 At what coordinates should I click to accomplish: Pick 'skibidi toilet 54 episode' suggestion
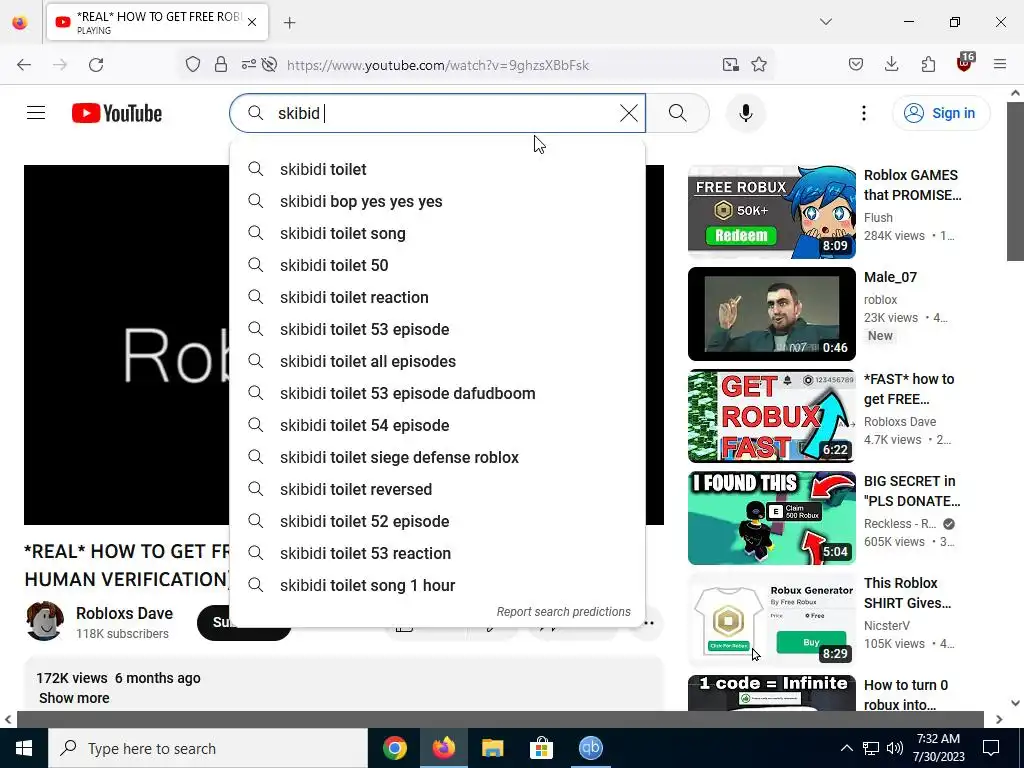438,425
